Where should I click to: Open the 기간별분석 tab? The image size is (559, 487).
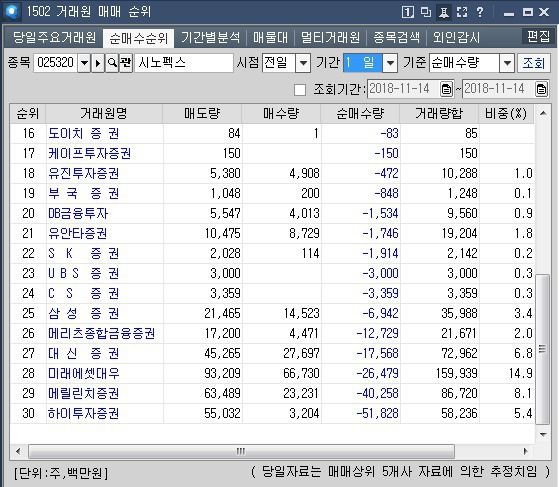coord(210,37)
